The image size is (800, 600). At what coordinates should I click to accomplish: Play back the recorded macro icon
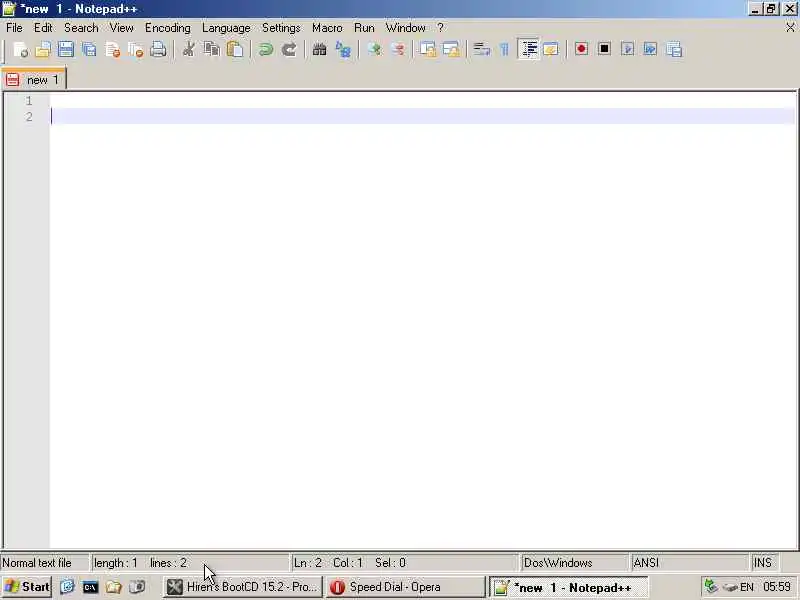coord(628,49)
